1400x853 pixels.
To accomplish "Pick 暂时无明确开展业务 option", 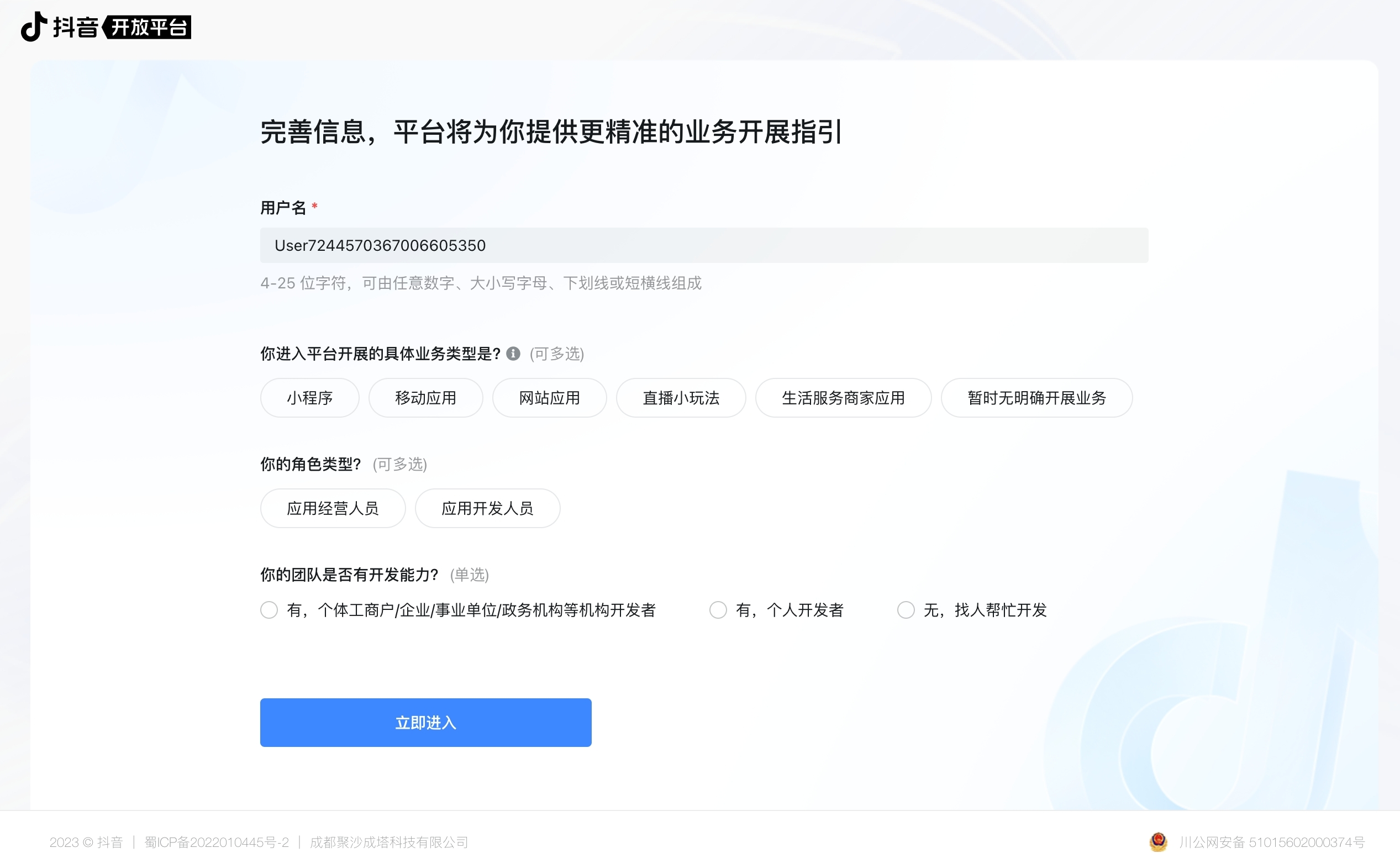I will [1036, 398].
